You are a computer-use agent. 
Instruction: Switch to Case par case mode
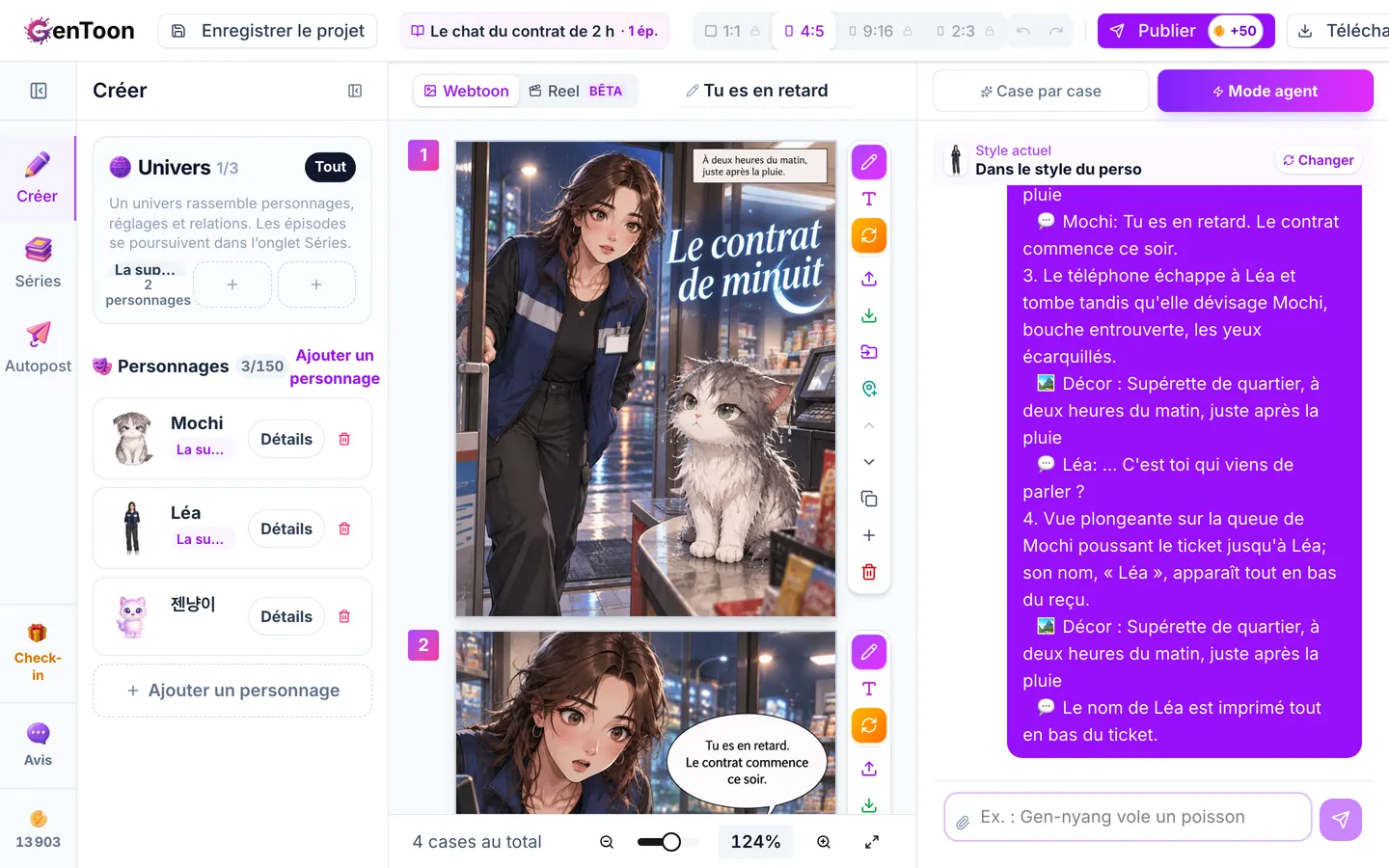[x=1041, y=91]
